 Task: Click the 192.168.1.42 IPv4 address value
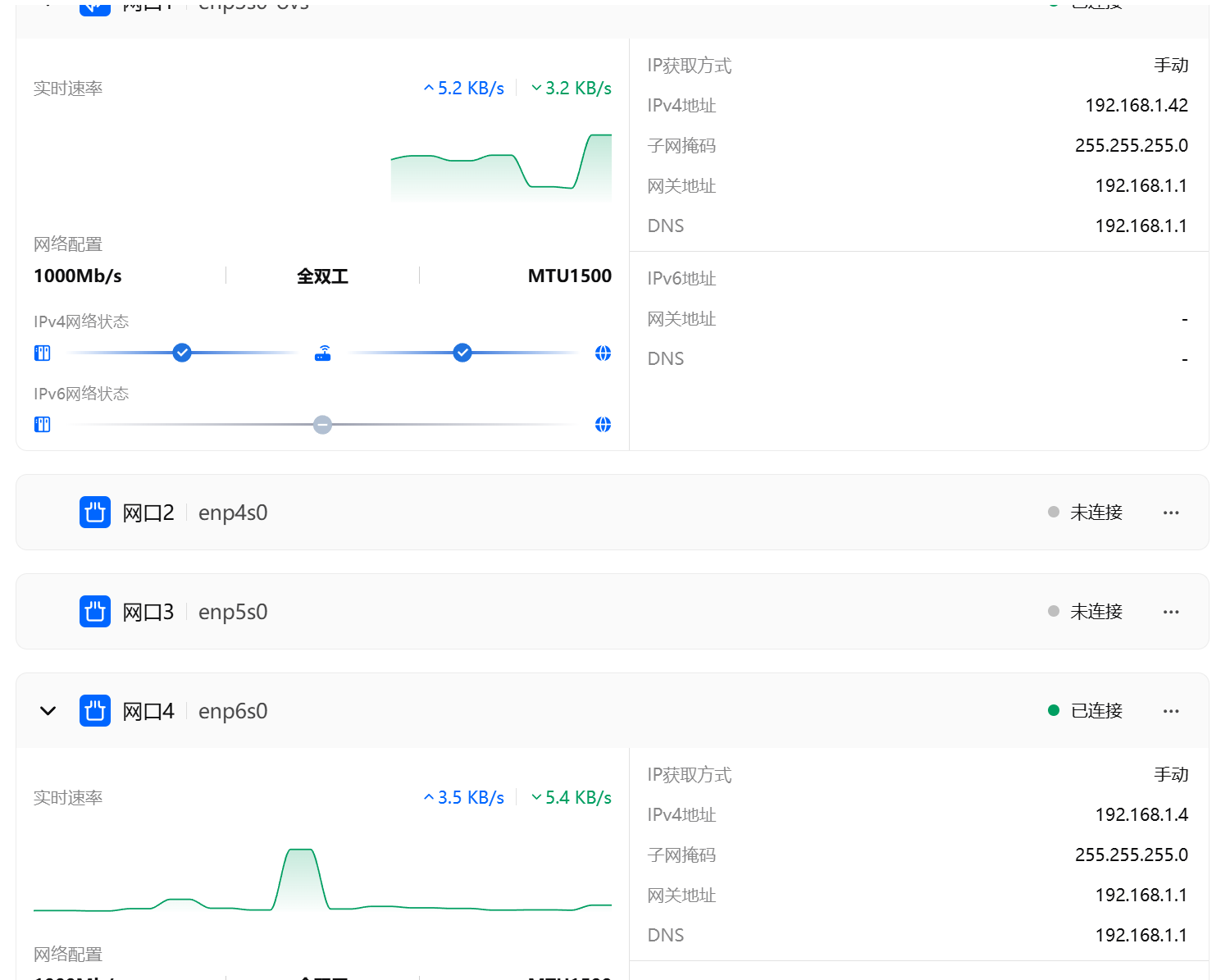click(x=1137, y=106)
